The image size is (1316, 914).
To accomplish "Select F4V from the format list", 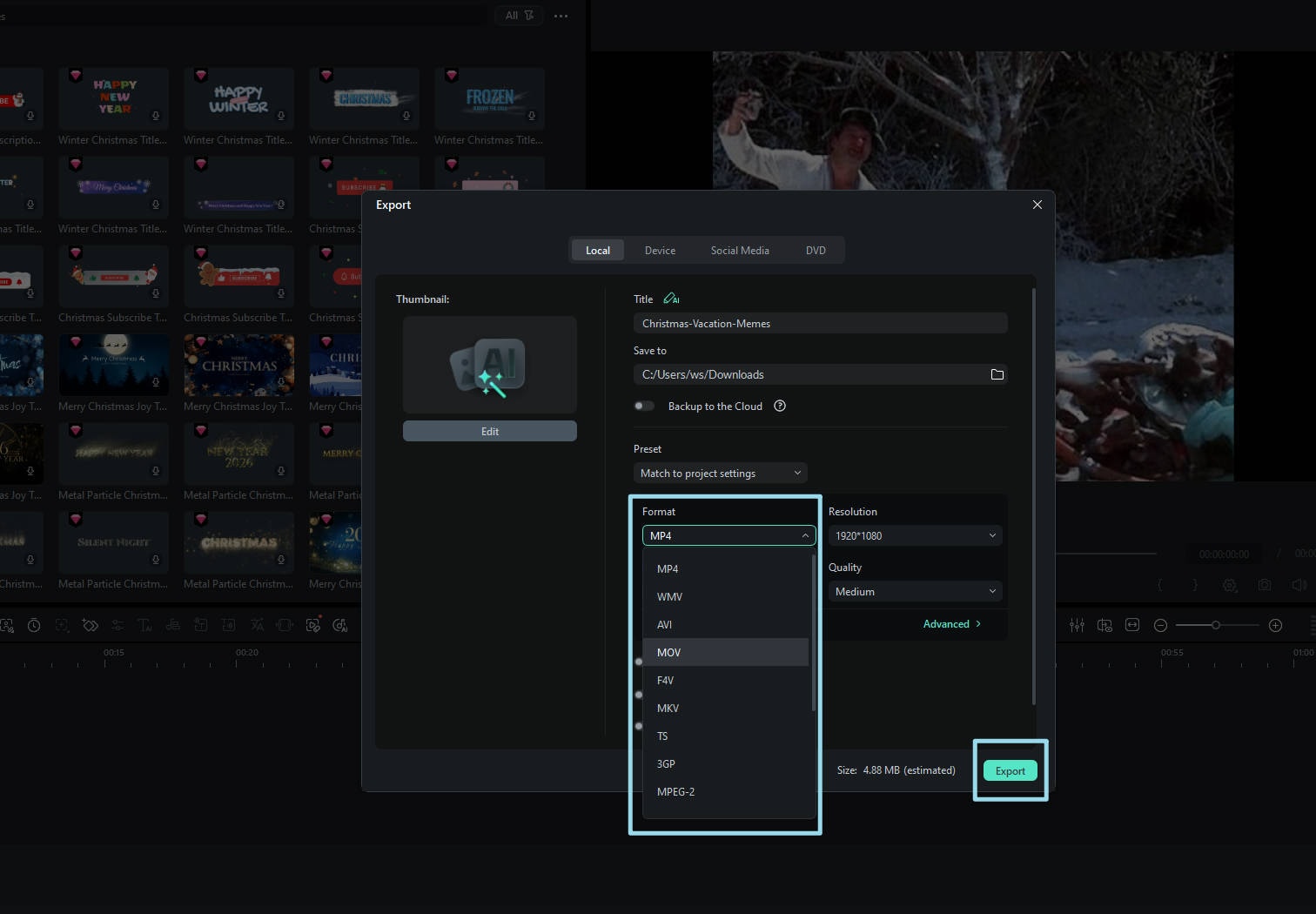I will [726, 680].
